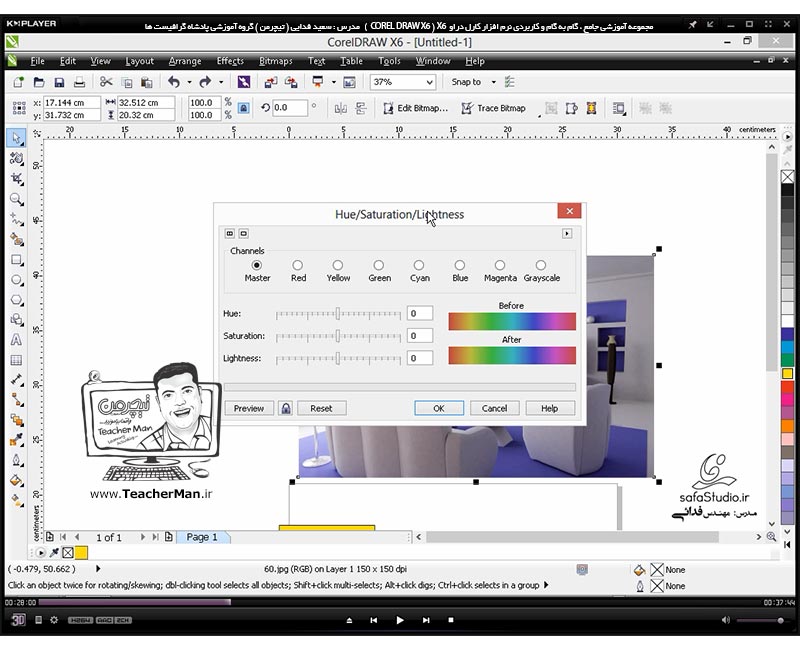The image size is (800, 650).
Task: Click the Mirror horizontally icon
Action: 340,108
